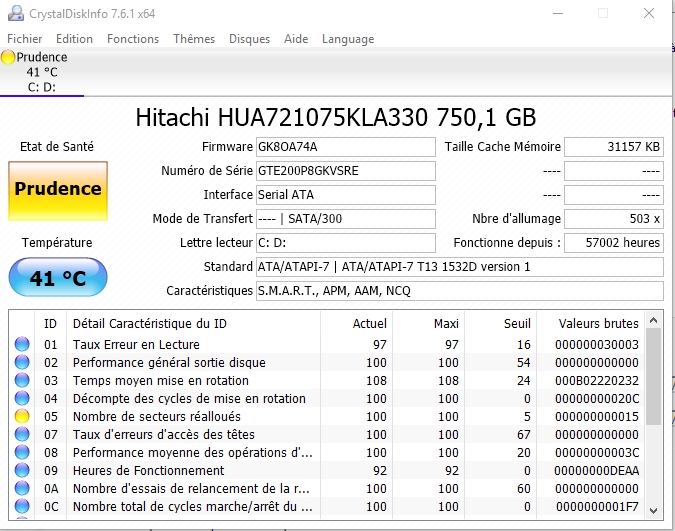
Task: Click the yellow Prudence health status button
Action: [58, 191]
